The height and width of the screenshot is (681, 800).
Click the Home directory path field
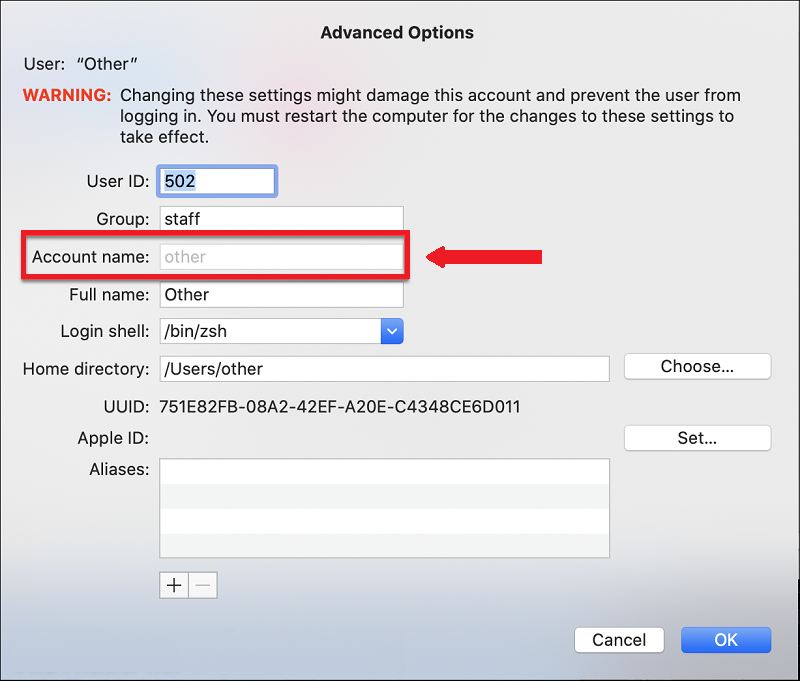point(384,369)
